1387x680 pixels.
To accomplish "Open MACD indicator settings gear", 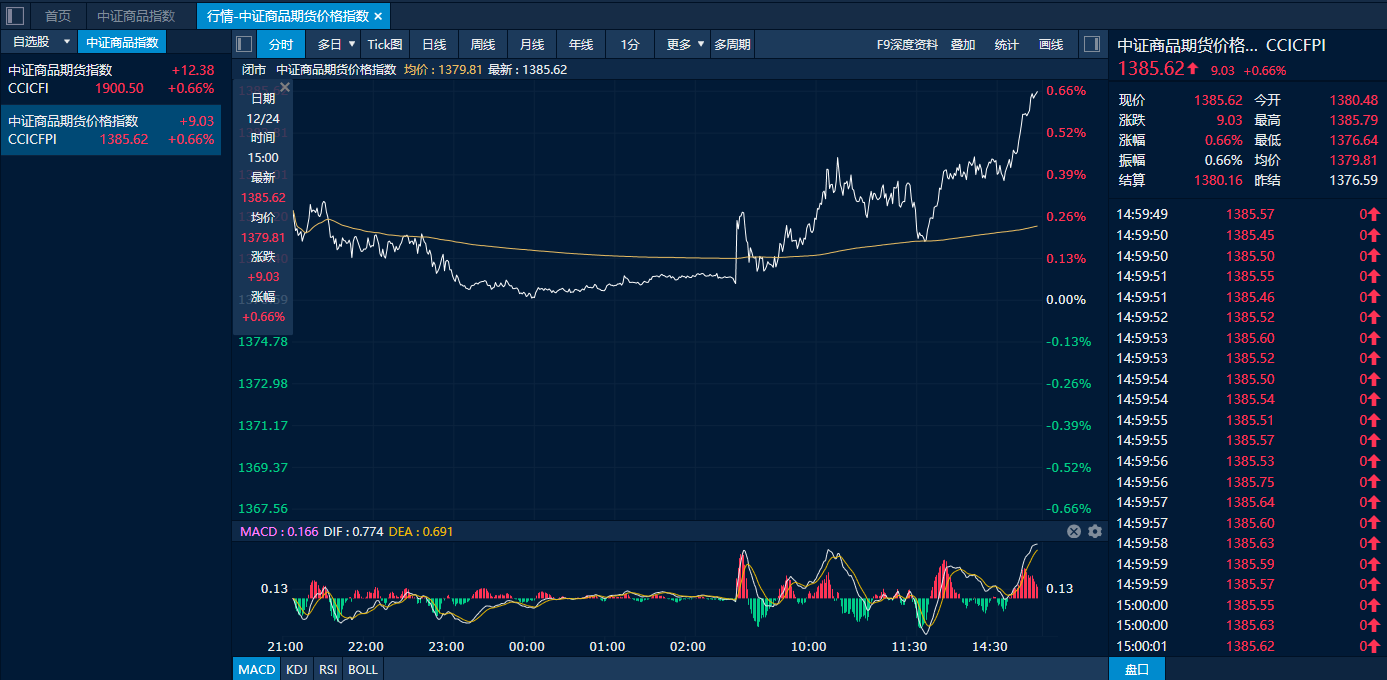I will [1095, 531].
